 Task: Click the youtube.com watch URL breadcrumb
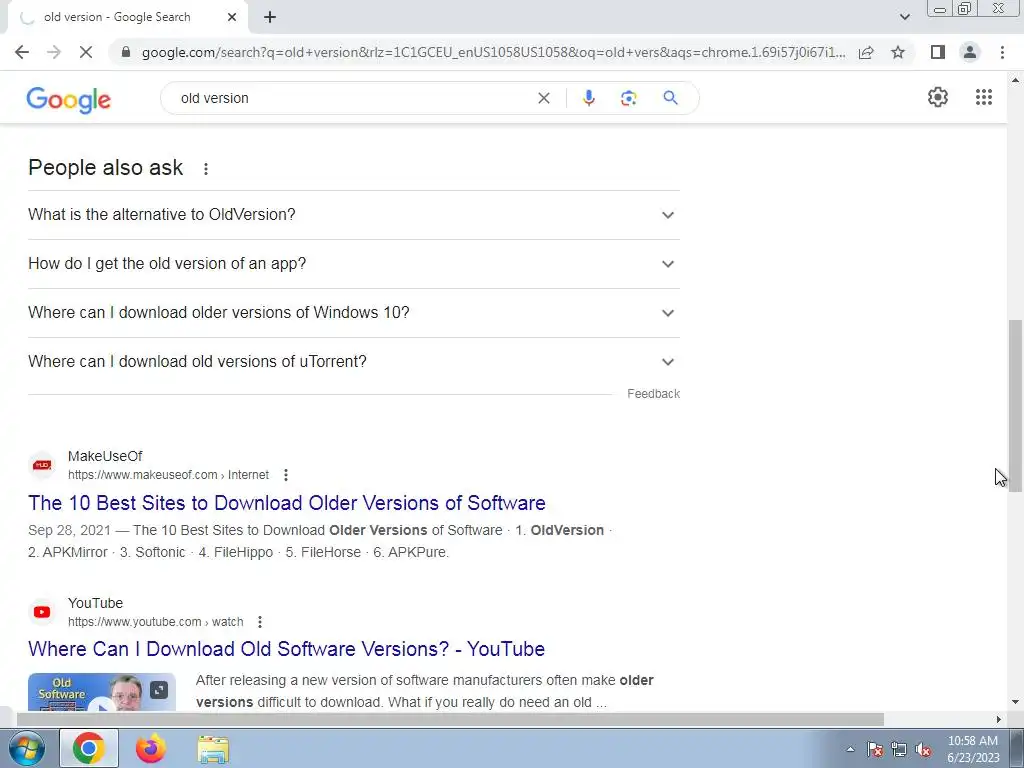155,622
